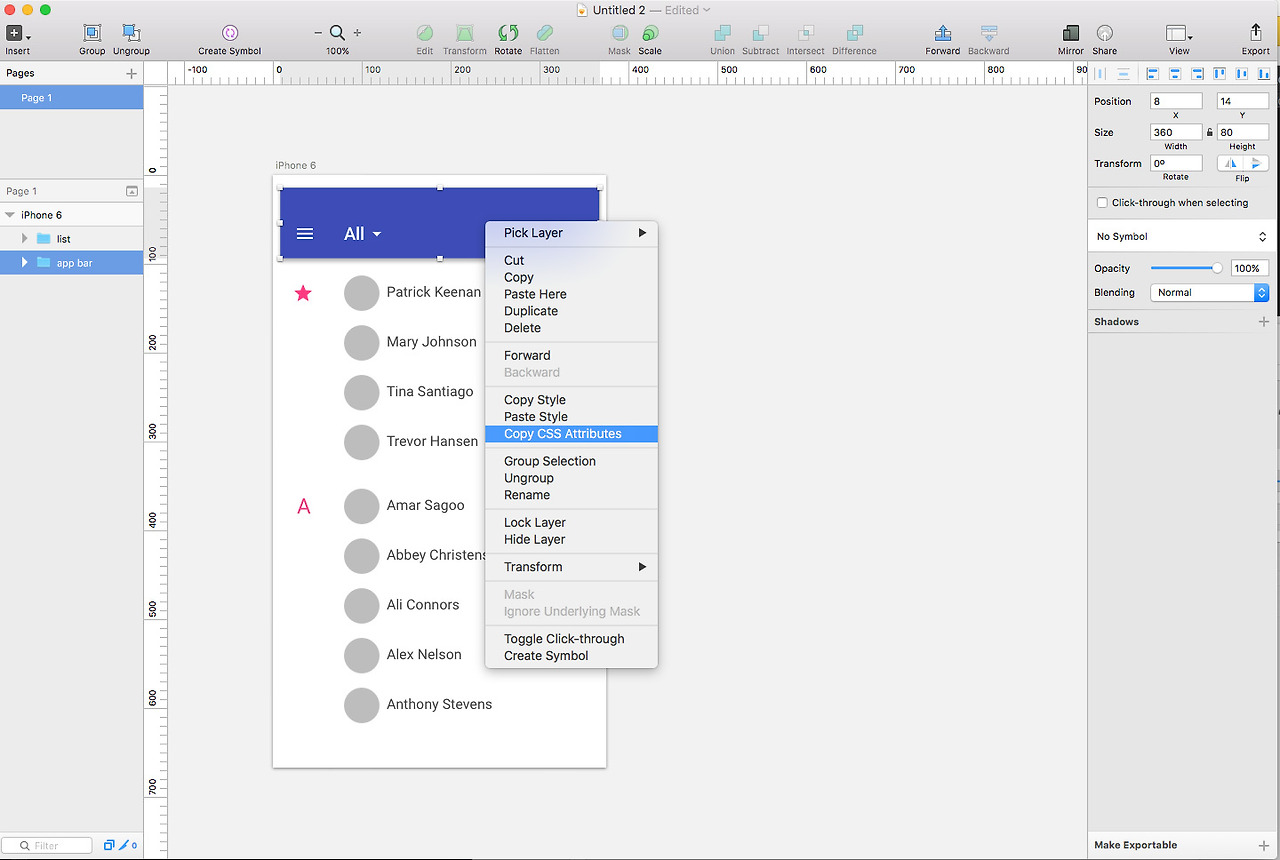The height and width of the screenshot is (860, 1280).
Task: Choose Hide Layer from context menu
Action: click(571, 540)
